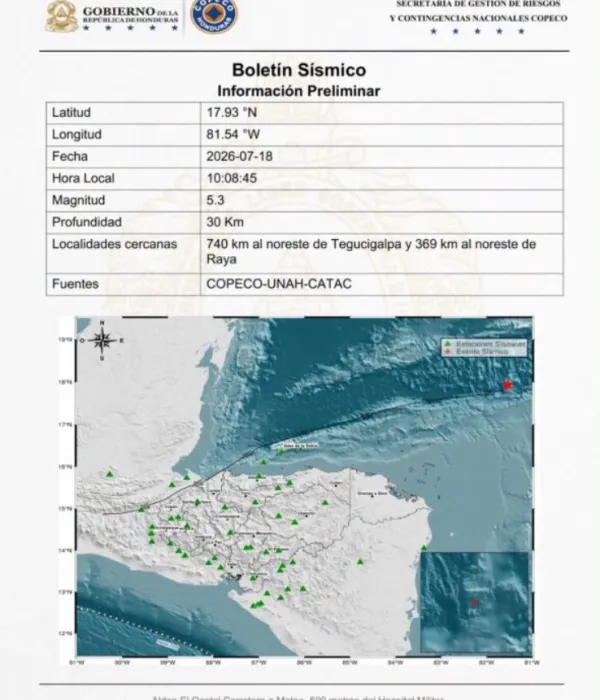
Task: Click the 'Latitud' label cell
Action: [123, 112]
